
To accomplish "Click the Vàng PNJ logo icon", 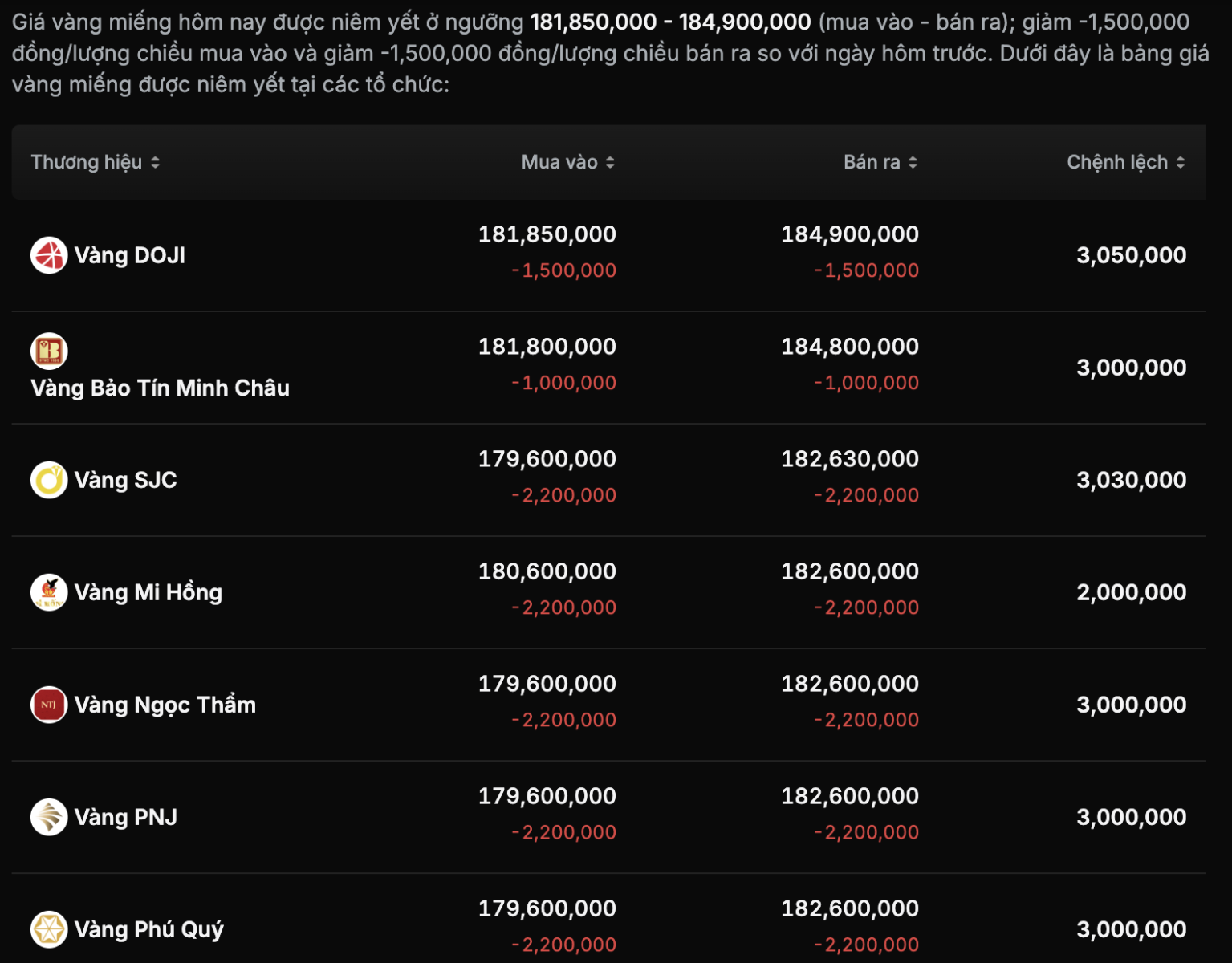I will click(49, 817).
